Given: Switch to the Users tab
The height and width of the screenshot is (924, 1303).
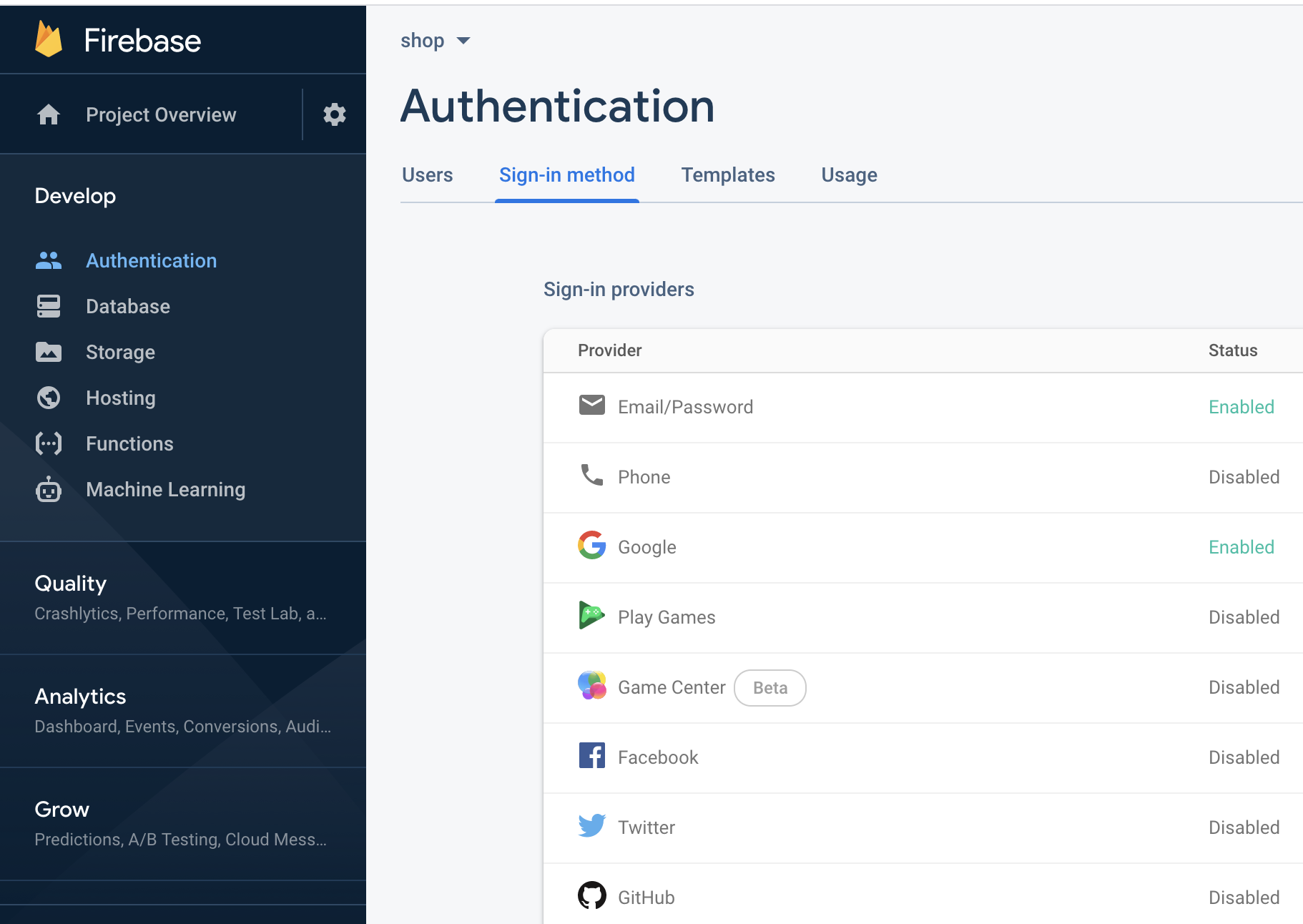Looking at the screenshot, I should click(428, 175).
